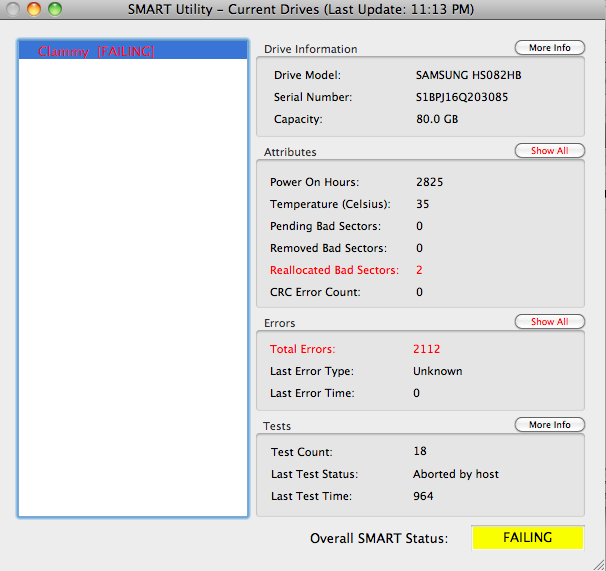Click the Drive Model label
The width and height of the screenshot is (606, 571).
308,75
